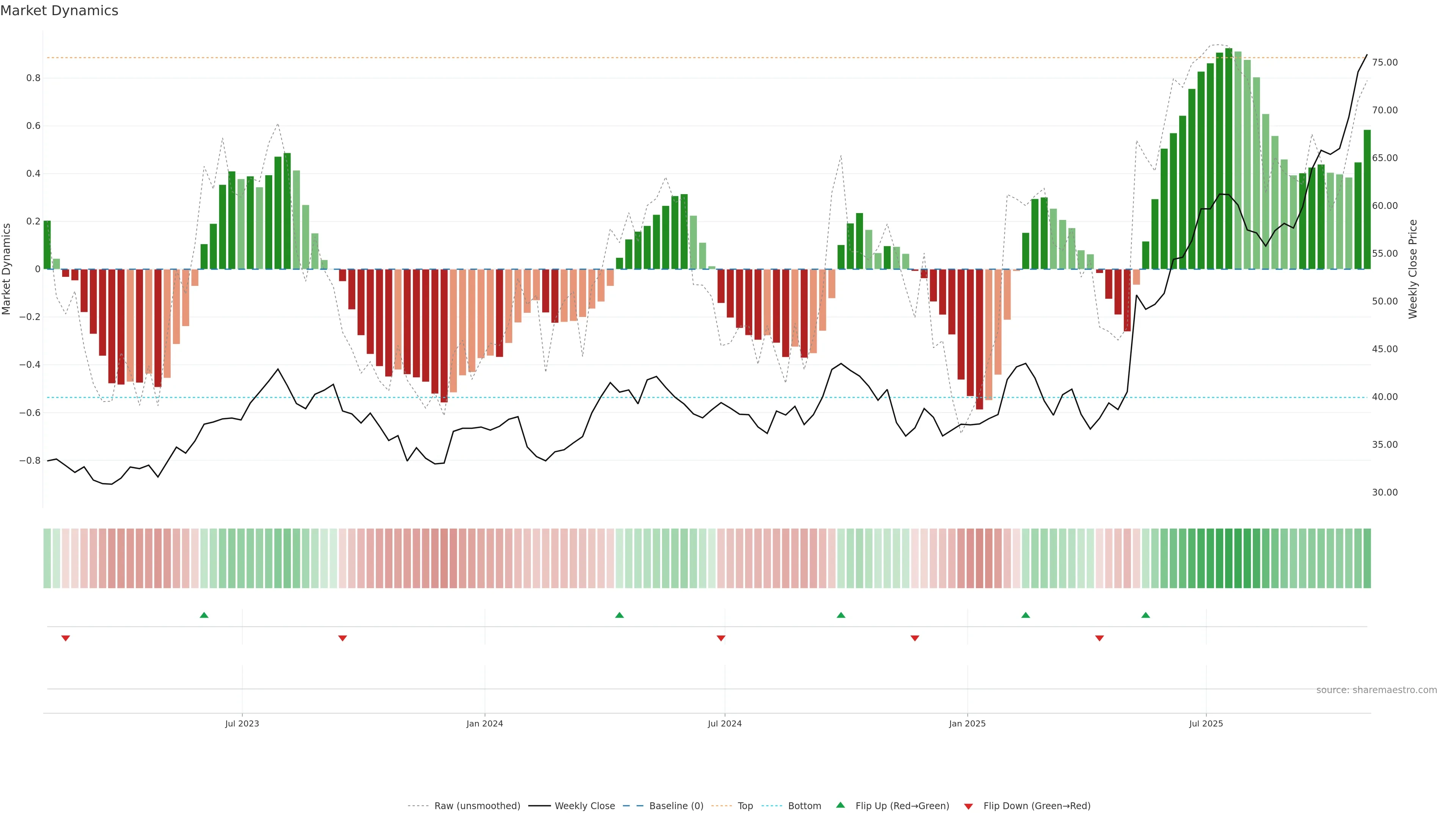Click the first red flip-down triangle marker
The image size is (1456, 819).
66,638
